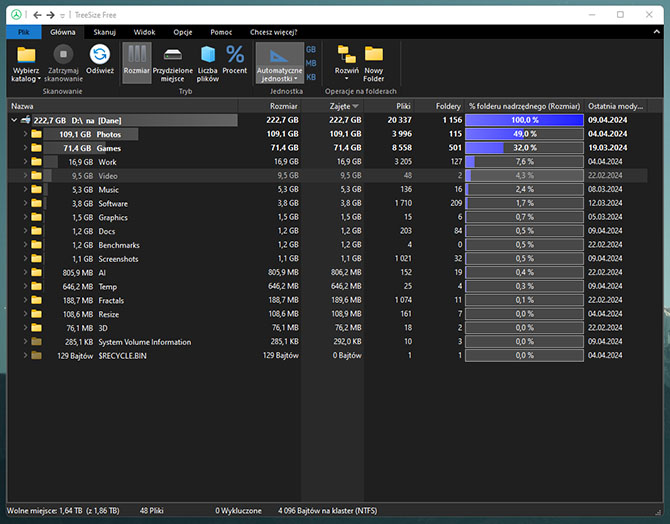
Task: Switch to the Skanuj ribbon tab
Action: (105, 32)
